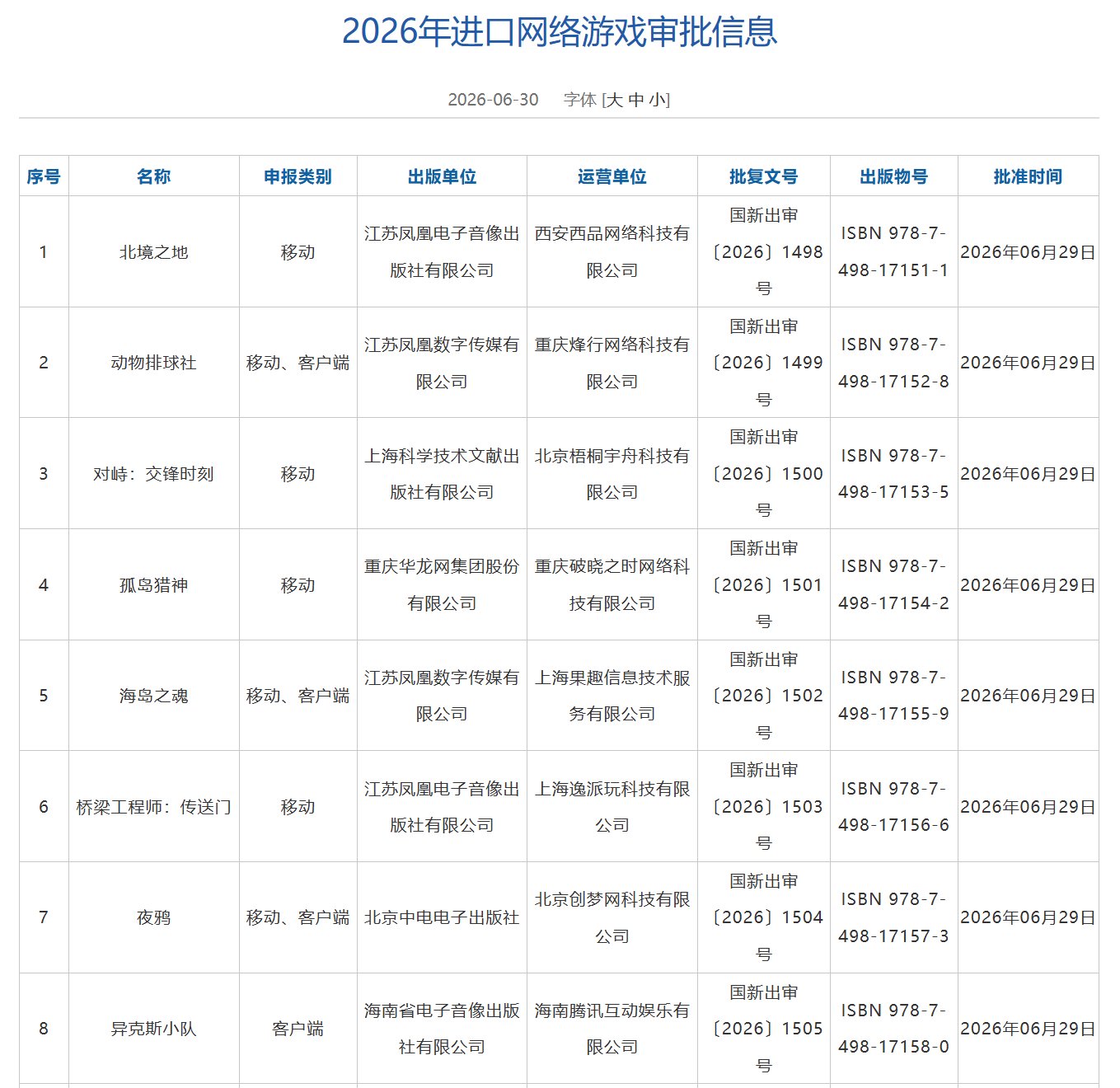The image size is (1120, 1088).
Task: Click operator 北京创梦网科技有限公司
Action: pos(612,917)
